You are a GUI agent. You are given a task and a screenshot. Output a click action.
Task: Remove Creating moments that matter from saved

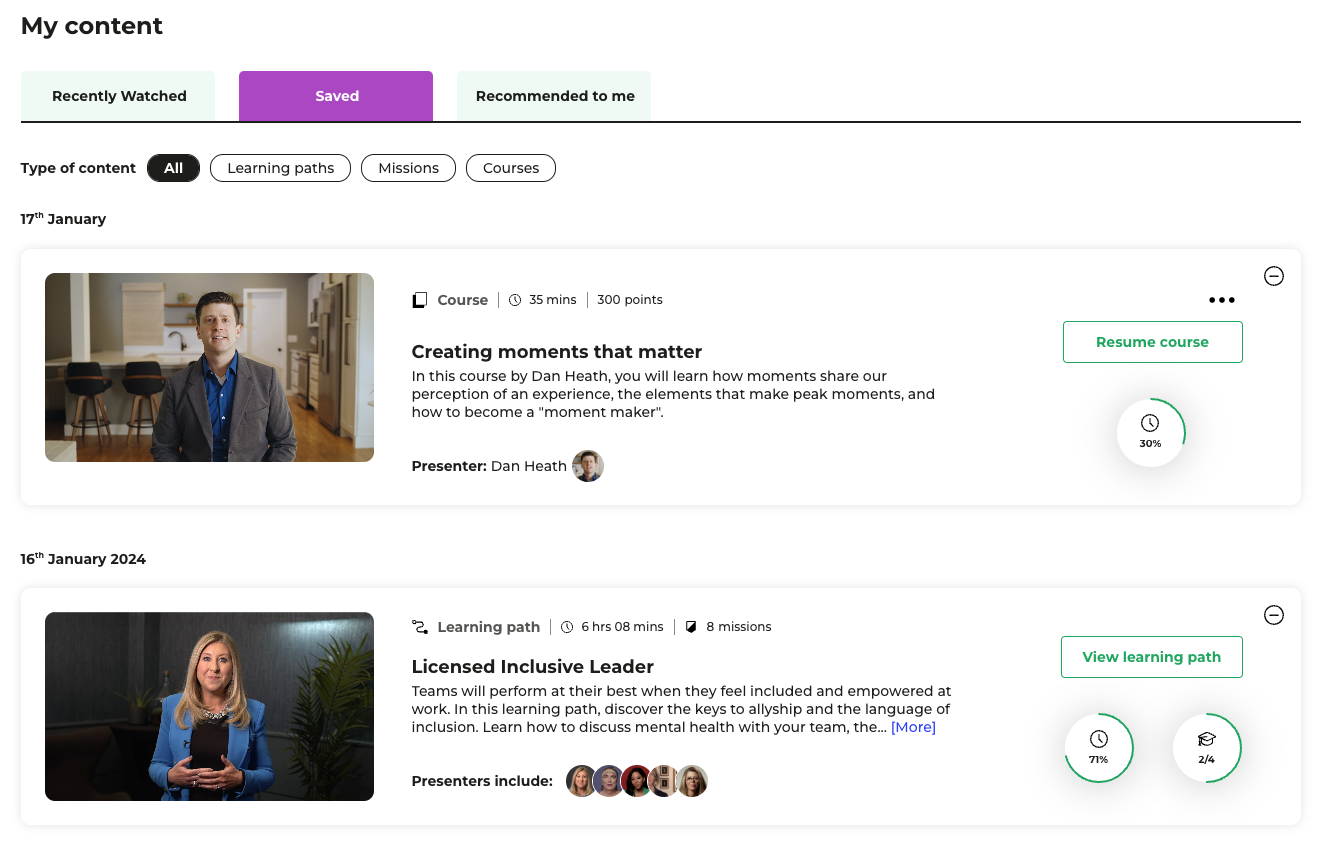point(1274,276)
